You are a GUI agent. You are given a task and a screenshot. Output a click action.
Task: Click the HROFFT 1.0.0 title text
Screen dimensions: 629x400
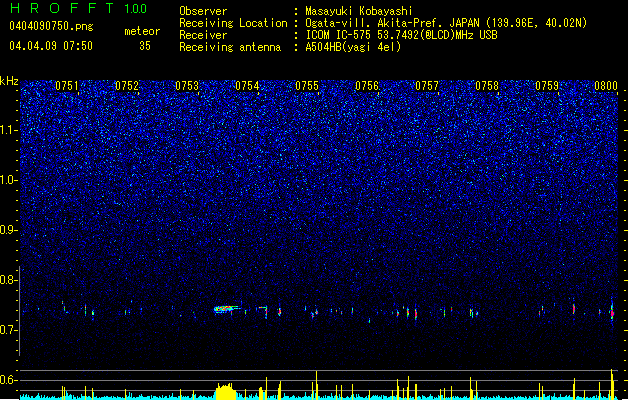tap(78, 8)
